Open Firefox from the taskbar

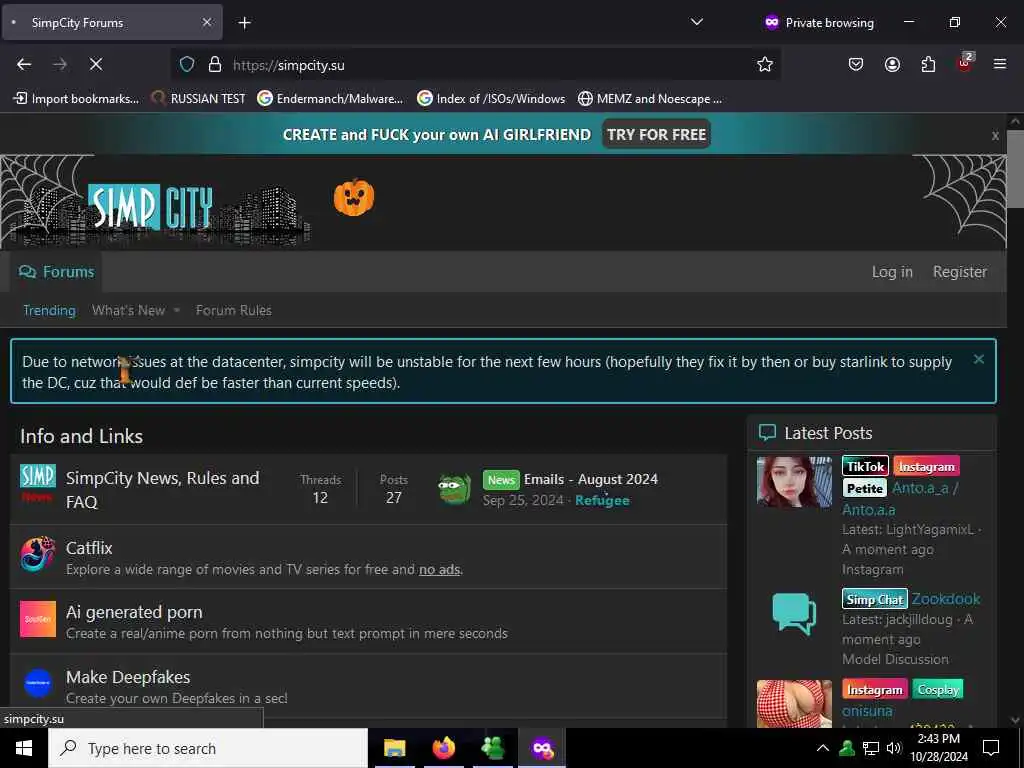pos(443,748)
